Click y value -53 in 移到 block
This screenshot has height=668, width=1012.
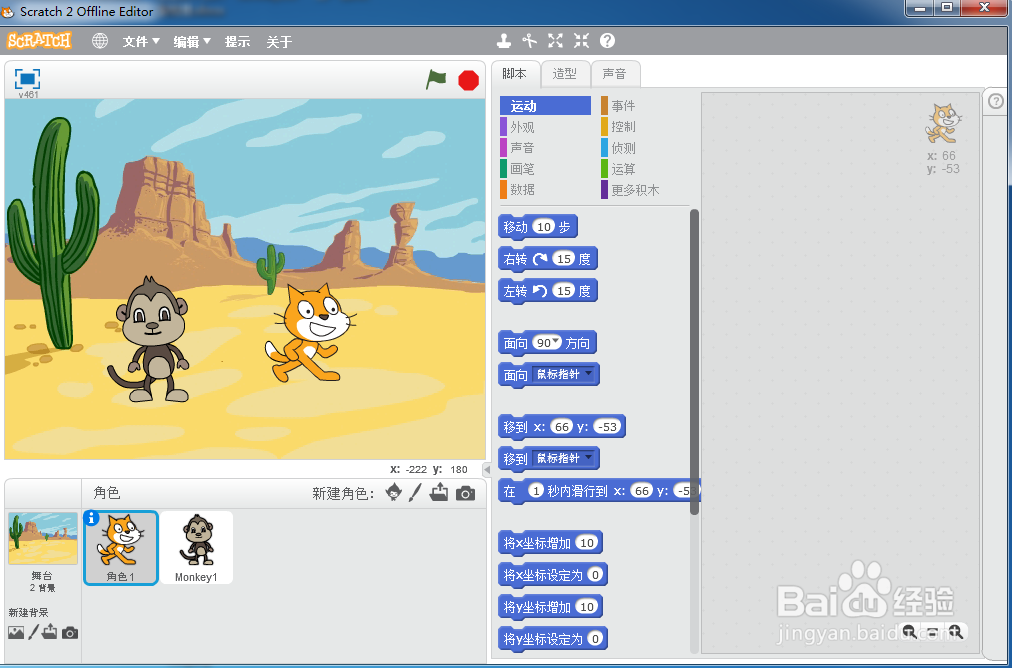pos(607,427)
